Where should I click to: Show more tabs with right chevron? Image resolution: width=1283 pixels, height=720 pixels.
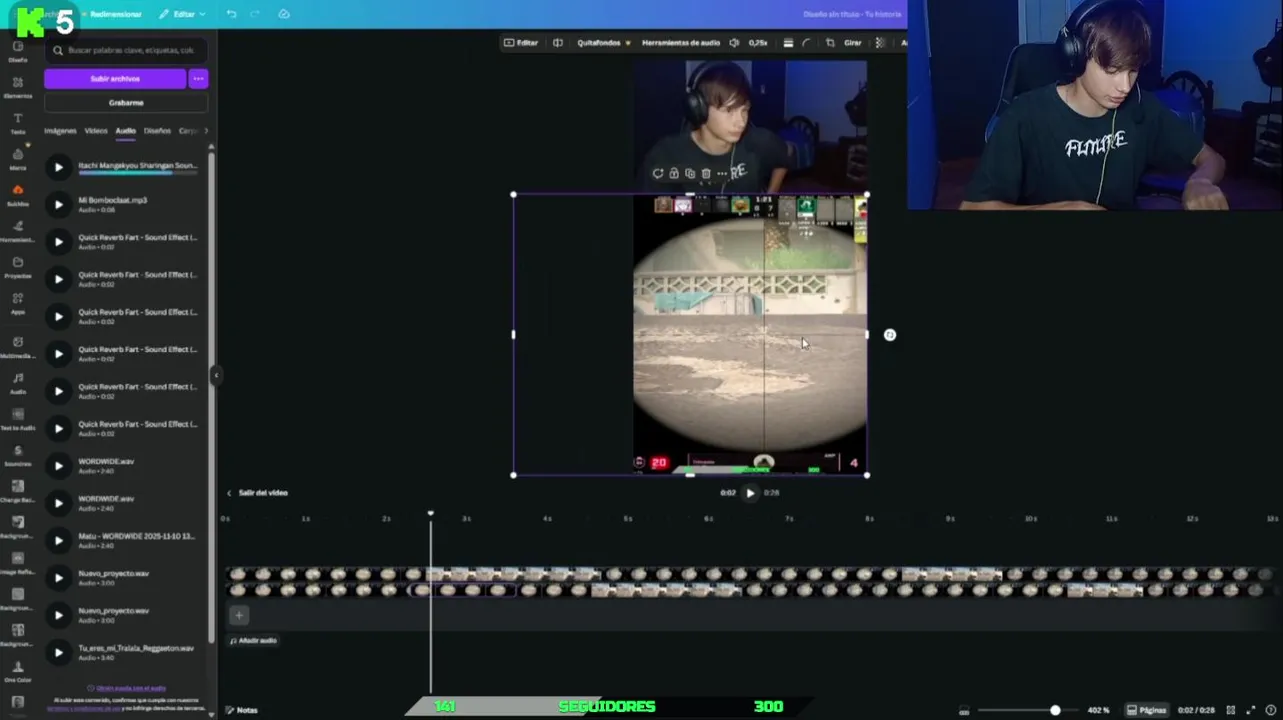click(x=206, y=131)
